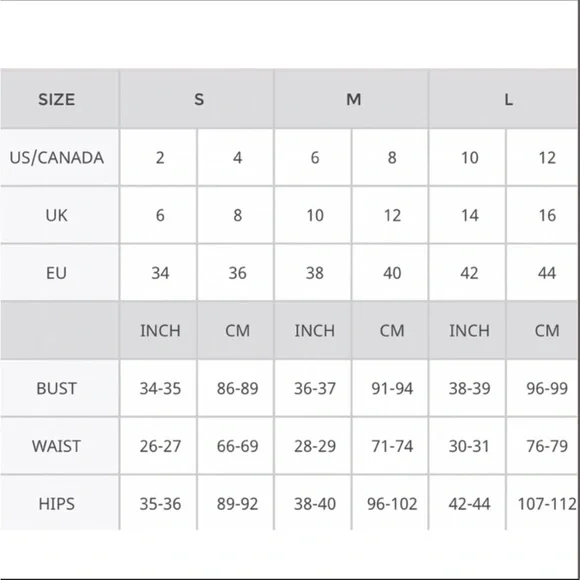
Task: Click the bust 96-99 cm cell
Action: (542, 388)
